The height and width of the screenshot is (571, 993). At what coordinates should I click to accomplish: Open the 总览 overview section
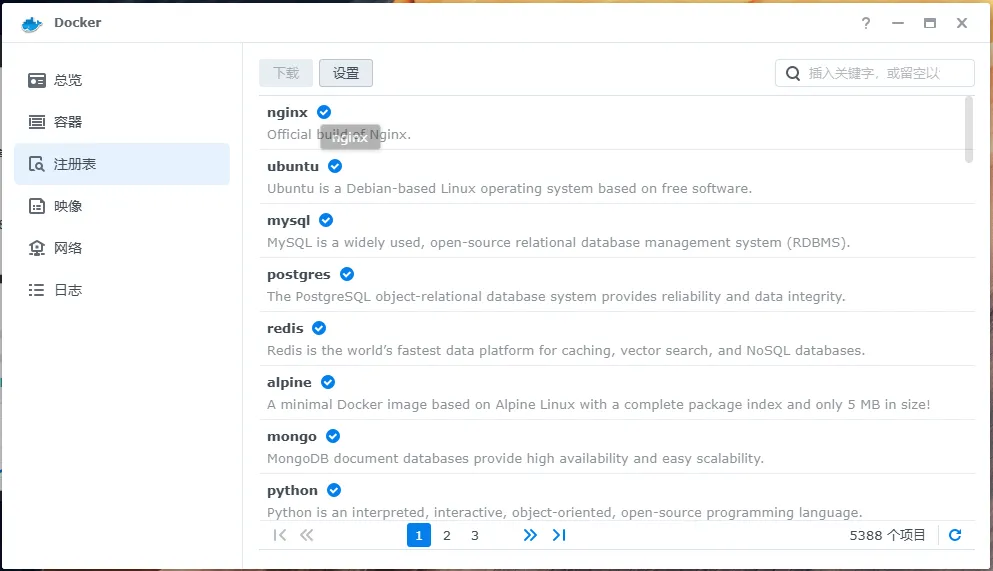[122, 80]
